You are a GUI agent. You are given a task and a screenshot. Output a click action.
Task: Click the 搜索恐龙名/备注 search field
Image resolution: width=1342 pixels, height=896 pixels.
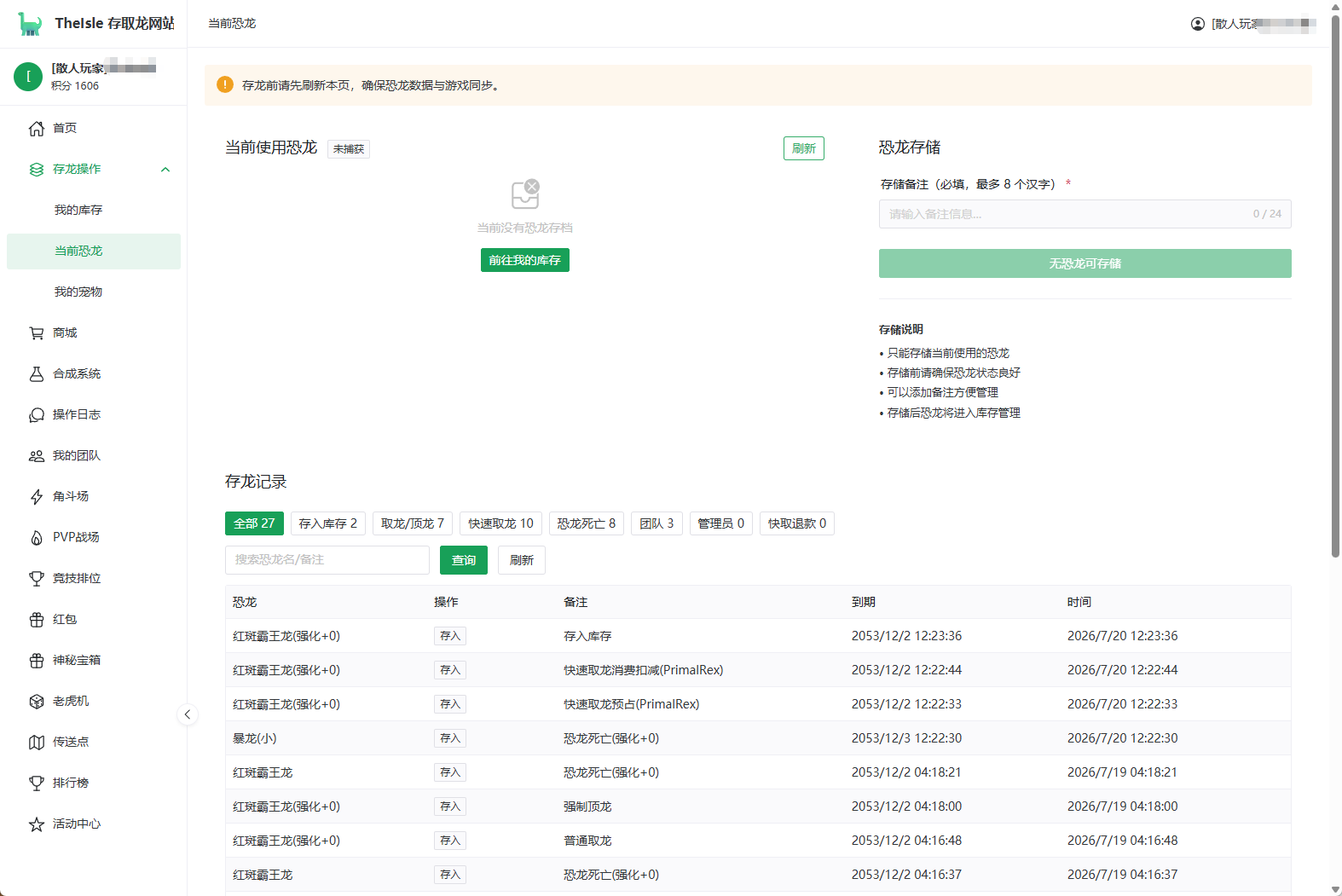(x=327, y=560)
